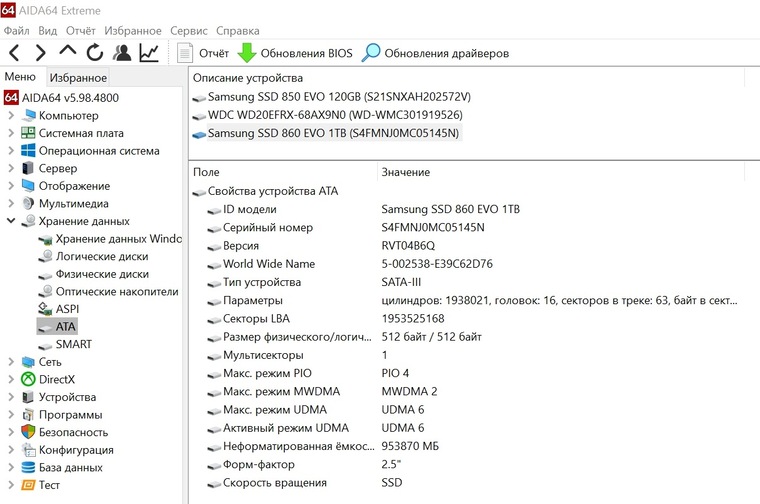Select the Мультимедиа speaker icon
The width and height of the screenshot is (760, 504).
pyautogui.click(x=28, y=204)
